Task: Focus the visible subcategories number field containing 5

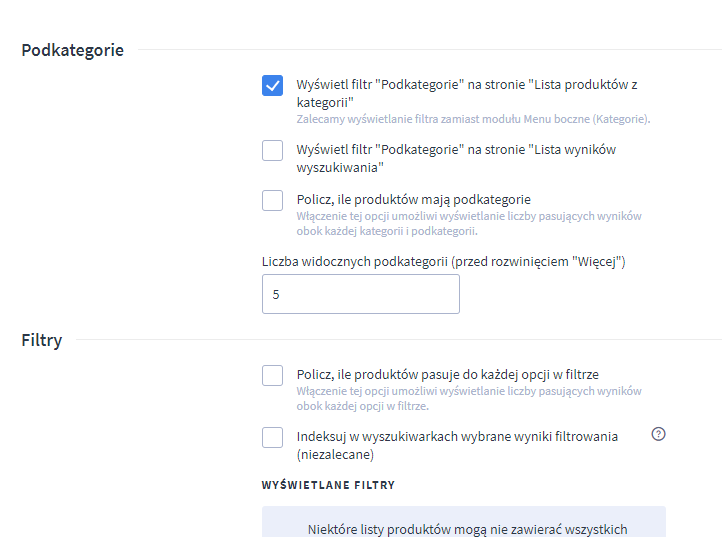Action: click(x=361, y=294)
